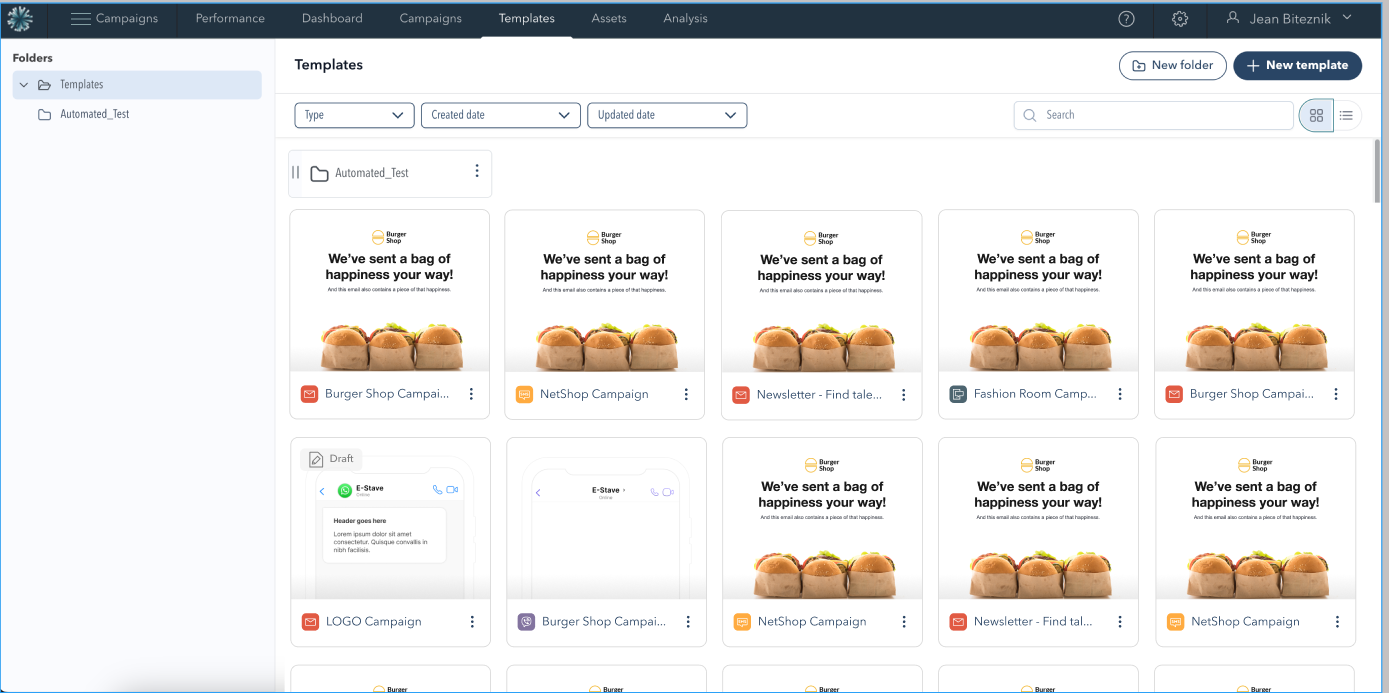Open the Updated date dropdown
Screen dimensions: 1389x693
tap(666, 116)
